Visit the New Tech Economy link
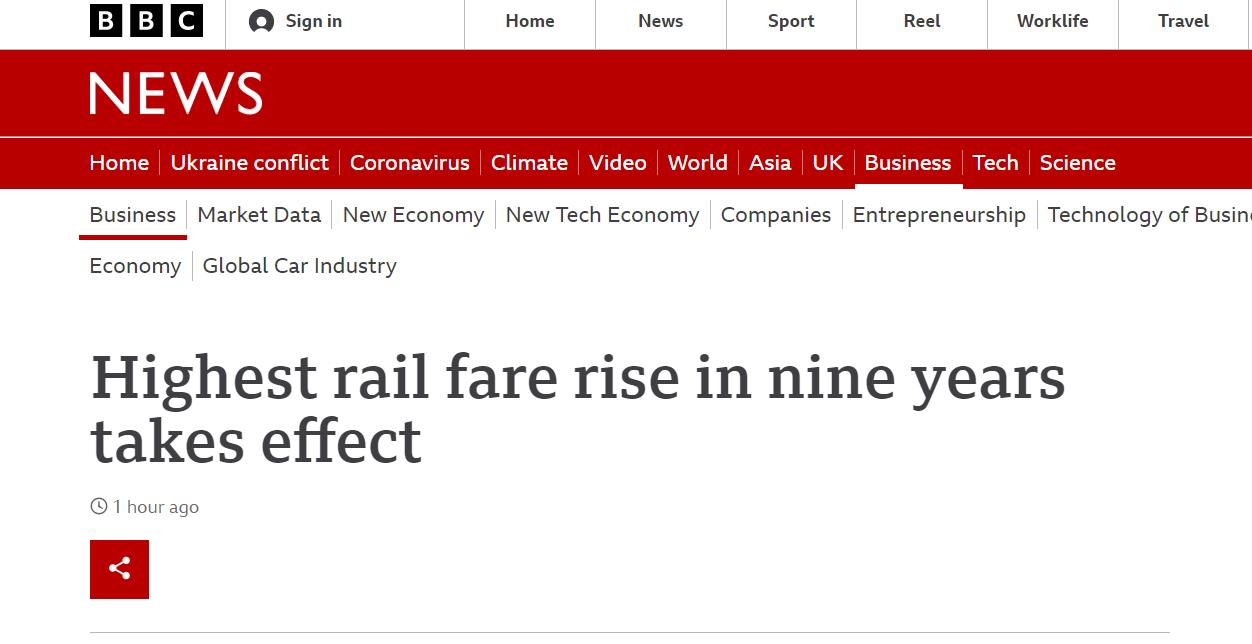The image size is (1252, 644). (602, 215)
